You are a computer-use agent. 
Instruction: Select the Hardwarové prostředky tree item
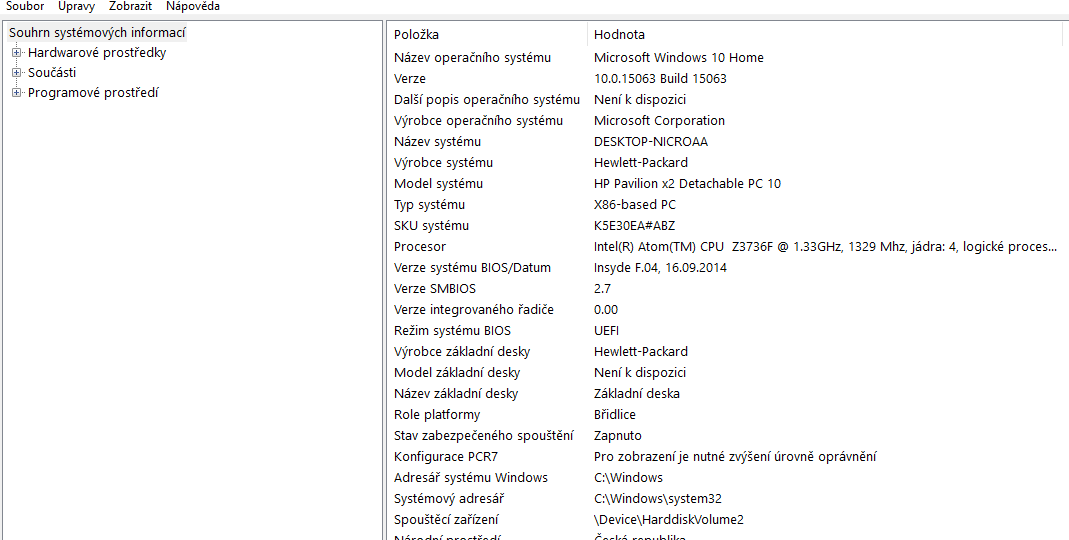tap(97, 53)
